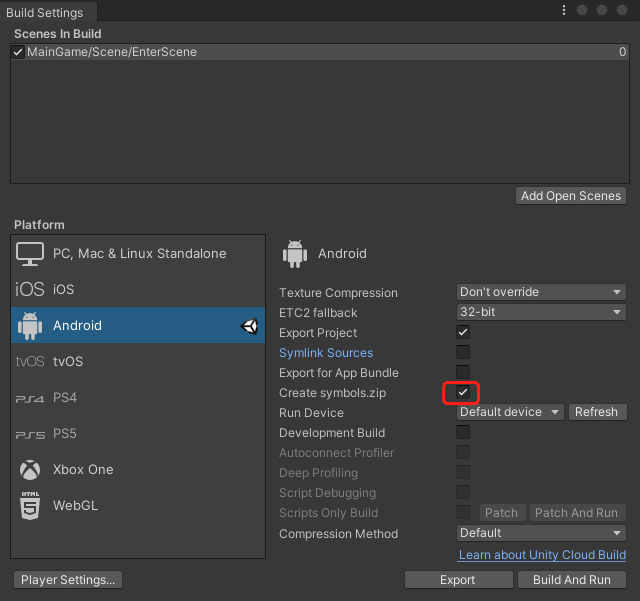The width and height of the screenshot is (640, 601).
Task: Select PS5 platform row
Action: click(138, 434)
